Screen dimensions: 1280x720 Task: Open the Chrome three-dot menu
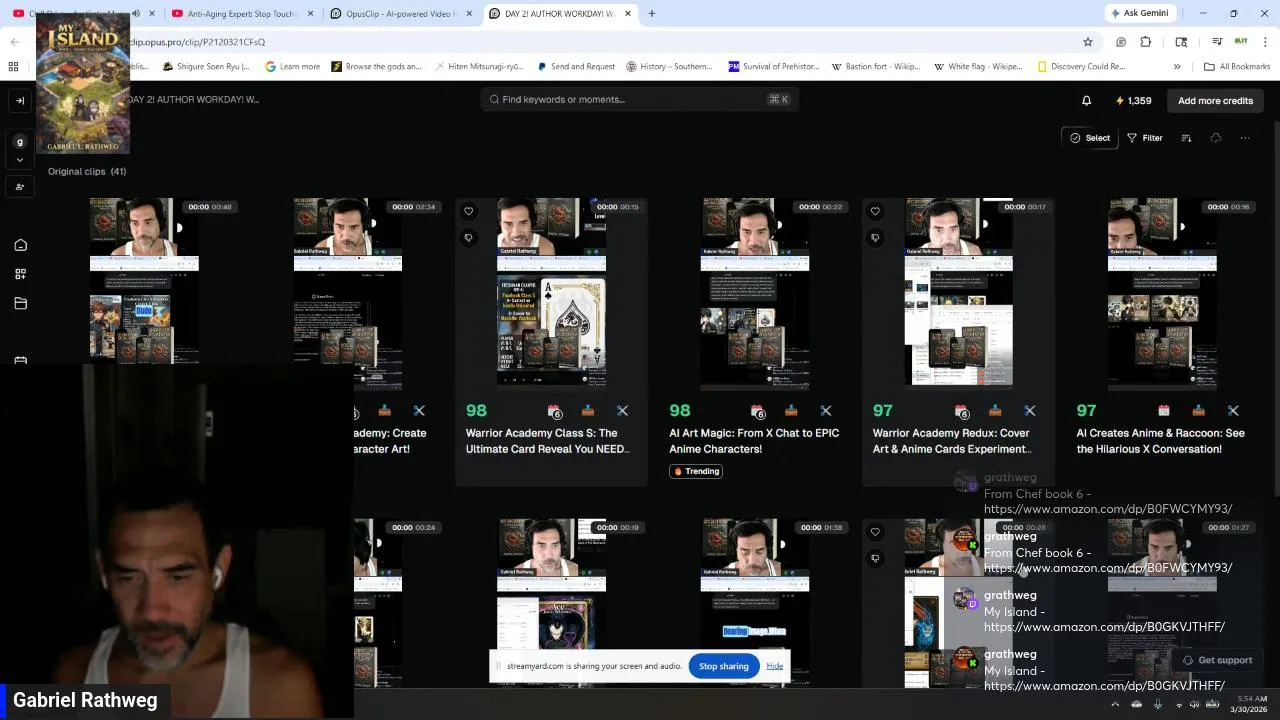pyautogui.click(x=1265, y=42)
